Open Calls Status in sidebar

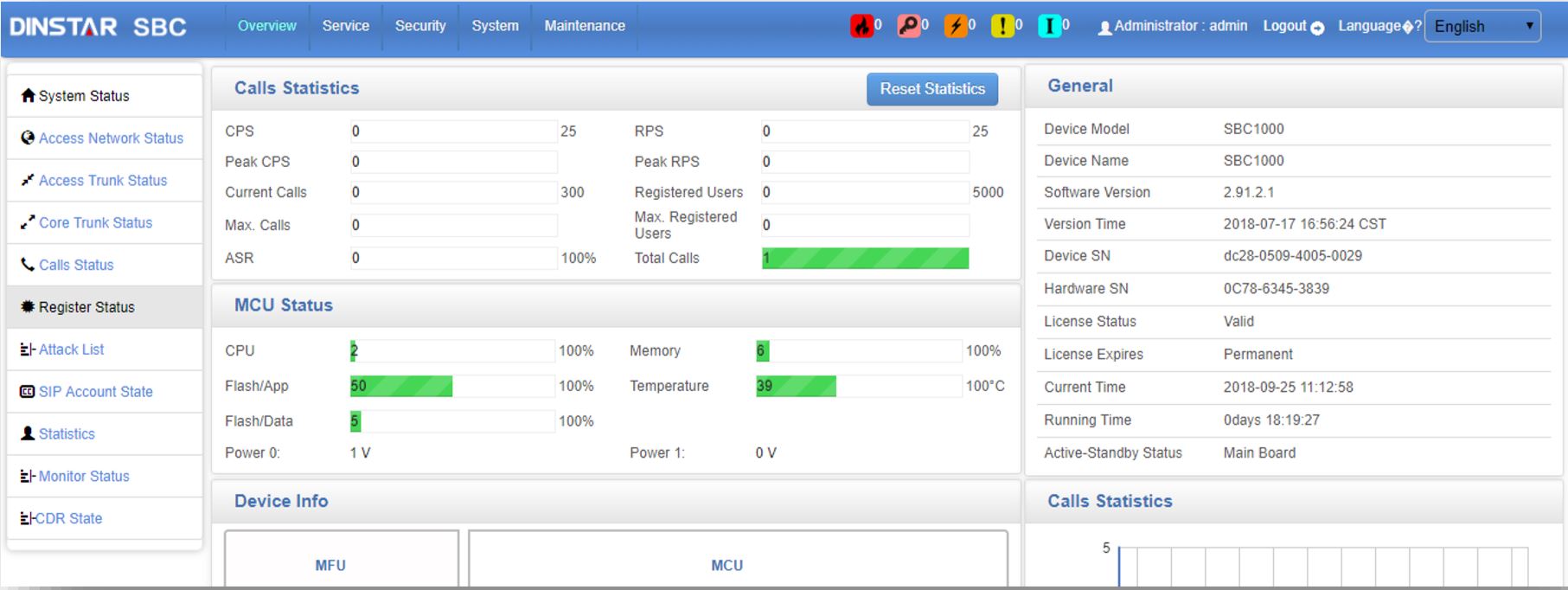pyautogui.click(x=76, y=265)
